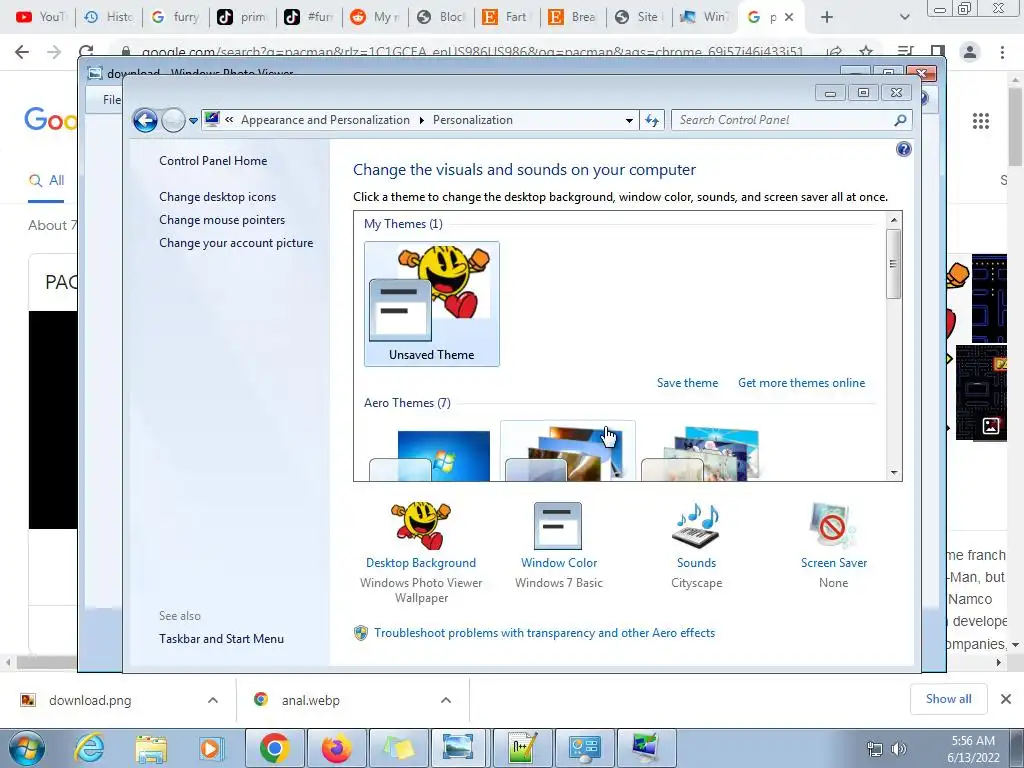Click the Personalization address bar icon

[x=212, y=120]
